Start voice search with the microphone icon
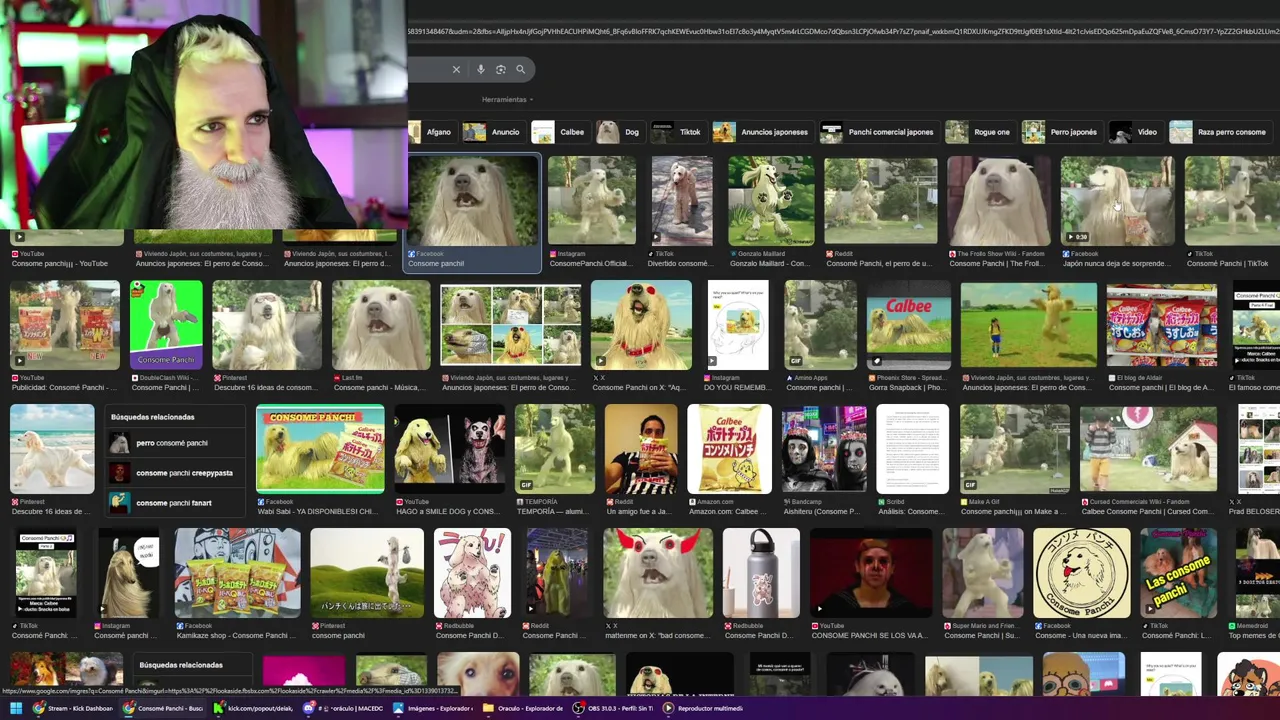Image resolution: width=1280 pixels, height=720 pixels. click(481, 69)
